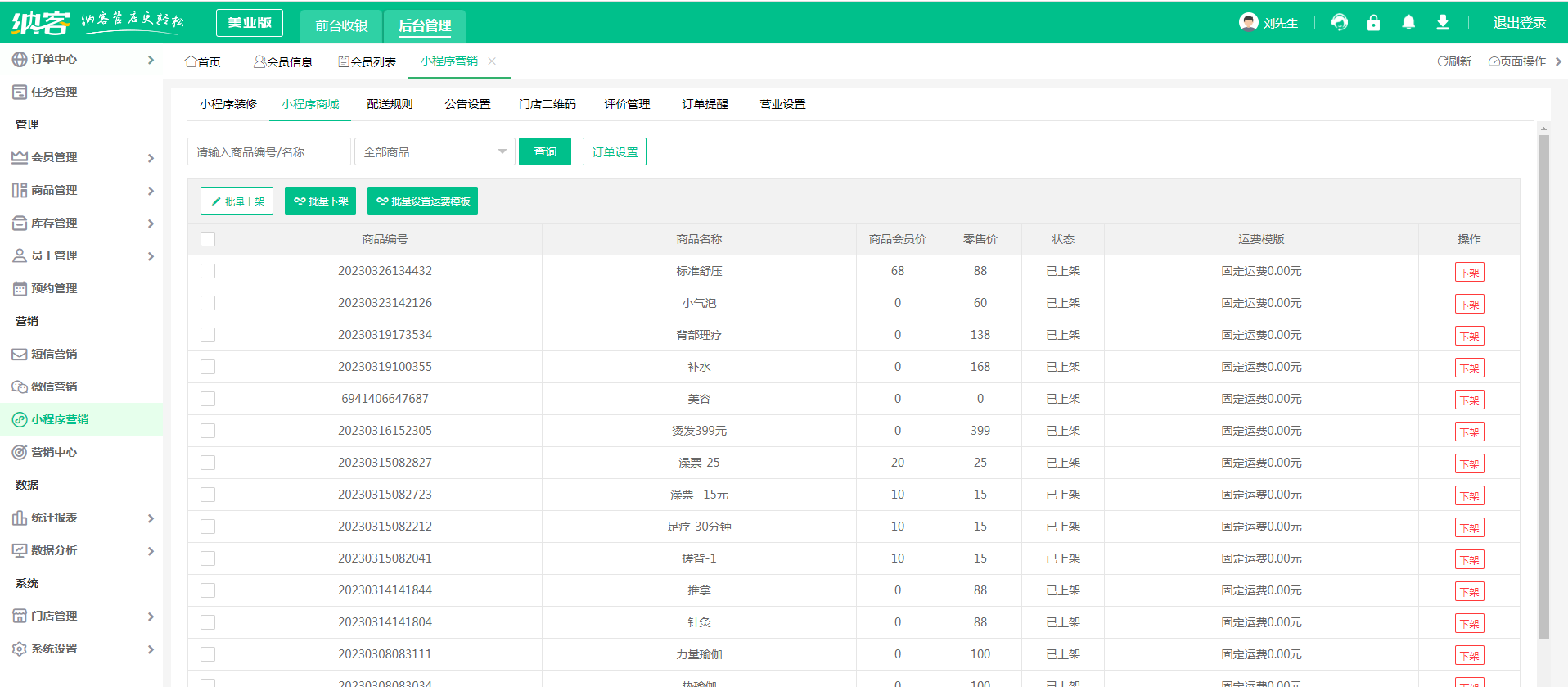This screenshot has width=1568, height=687.
Task: Click the 批量设置运费模板 button
Action: [422, 201]
